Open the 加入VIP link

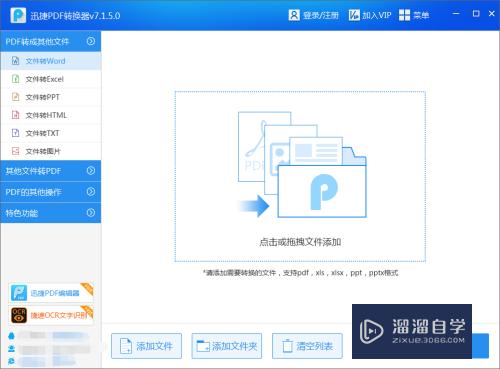tap(377, 15)
